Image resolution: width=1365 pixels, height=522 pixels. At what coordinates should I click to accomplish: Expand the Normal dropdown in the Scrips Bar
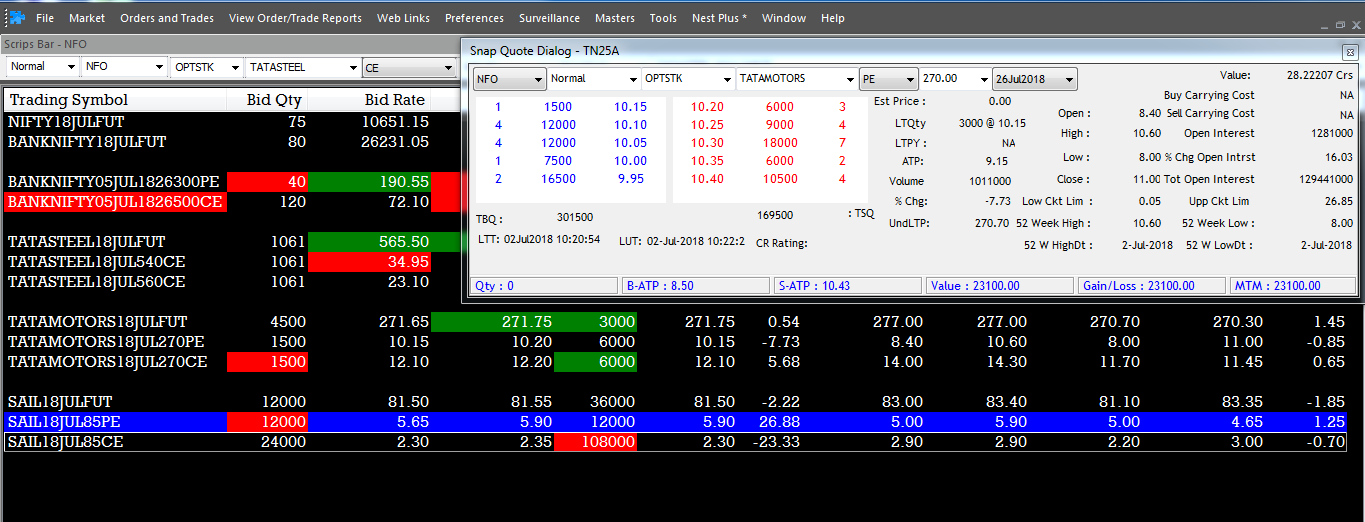70,67
